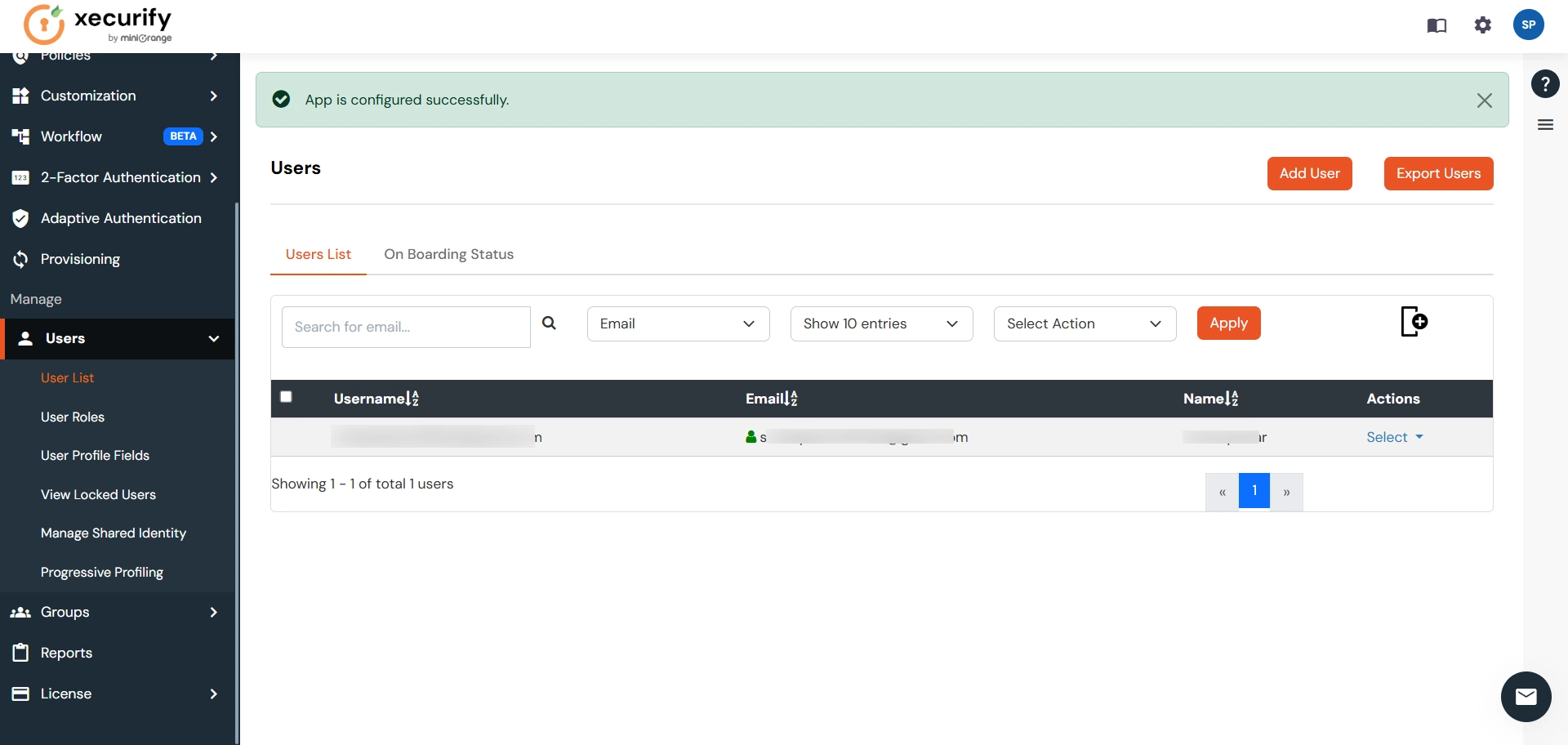The width and height of the screenshot is (1568, 745).
Task: Click the 'Showing 1 - 1 of total 1 users' text
Action: [363, 484]
